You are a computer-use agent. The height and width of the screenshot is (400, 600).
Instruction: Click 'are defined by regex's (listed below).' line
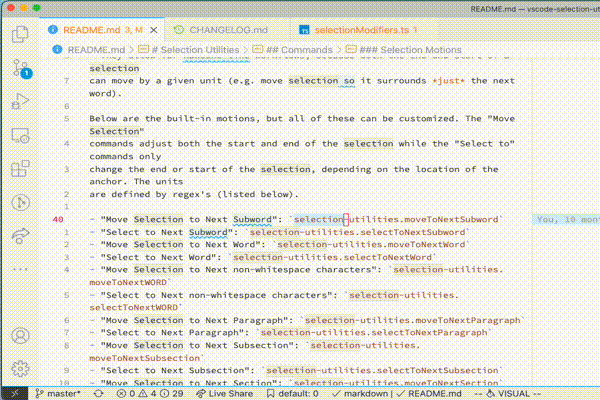tap(194, 194)
